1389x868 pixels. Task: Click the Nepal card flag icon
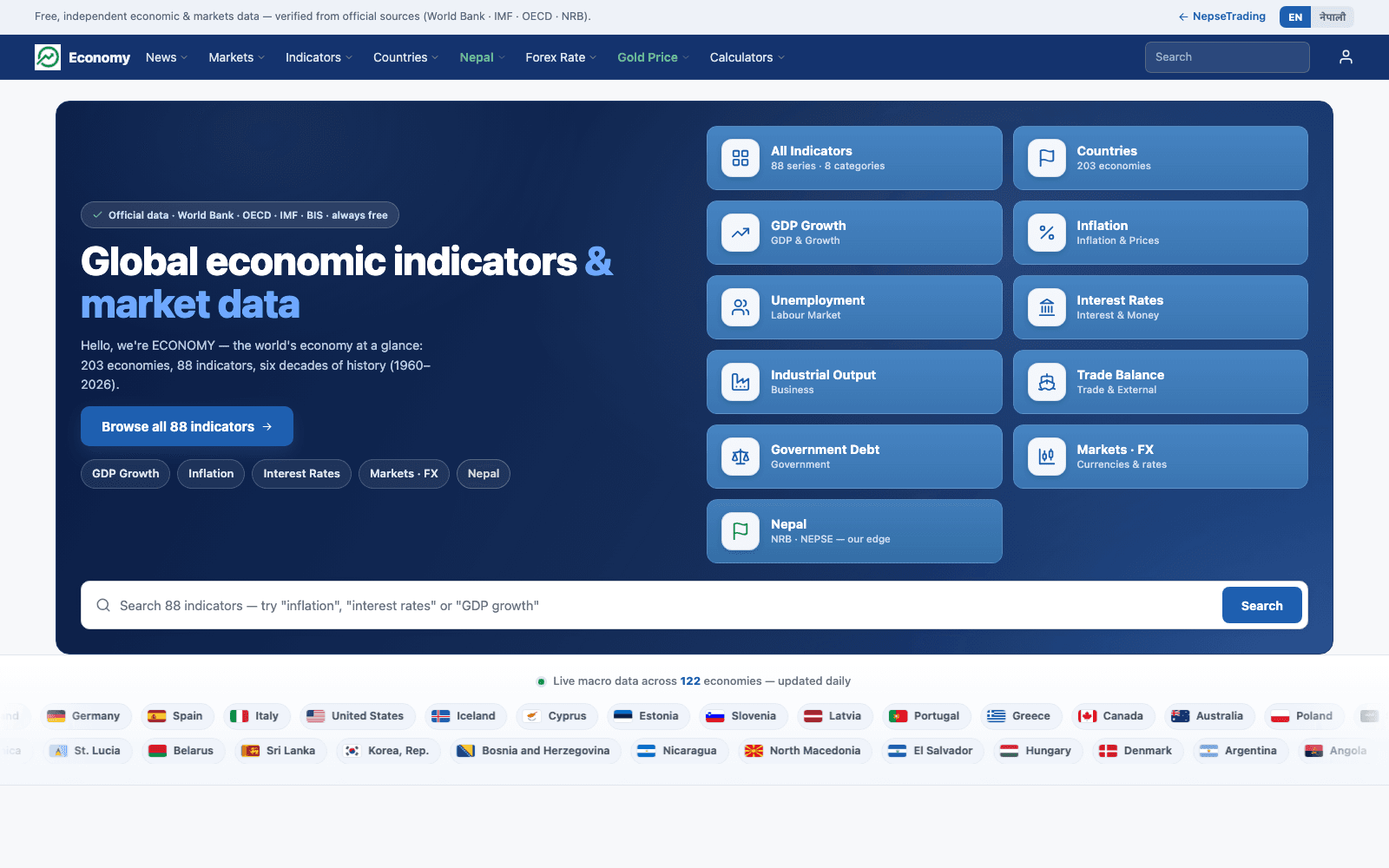[x=741, y=531]
